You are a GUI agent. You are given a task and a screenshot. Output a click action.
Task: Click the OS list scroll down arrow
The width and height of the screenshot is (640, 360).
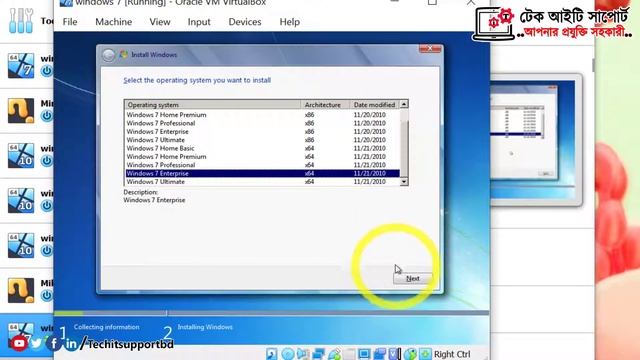click(404, 182)
